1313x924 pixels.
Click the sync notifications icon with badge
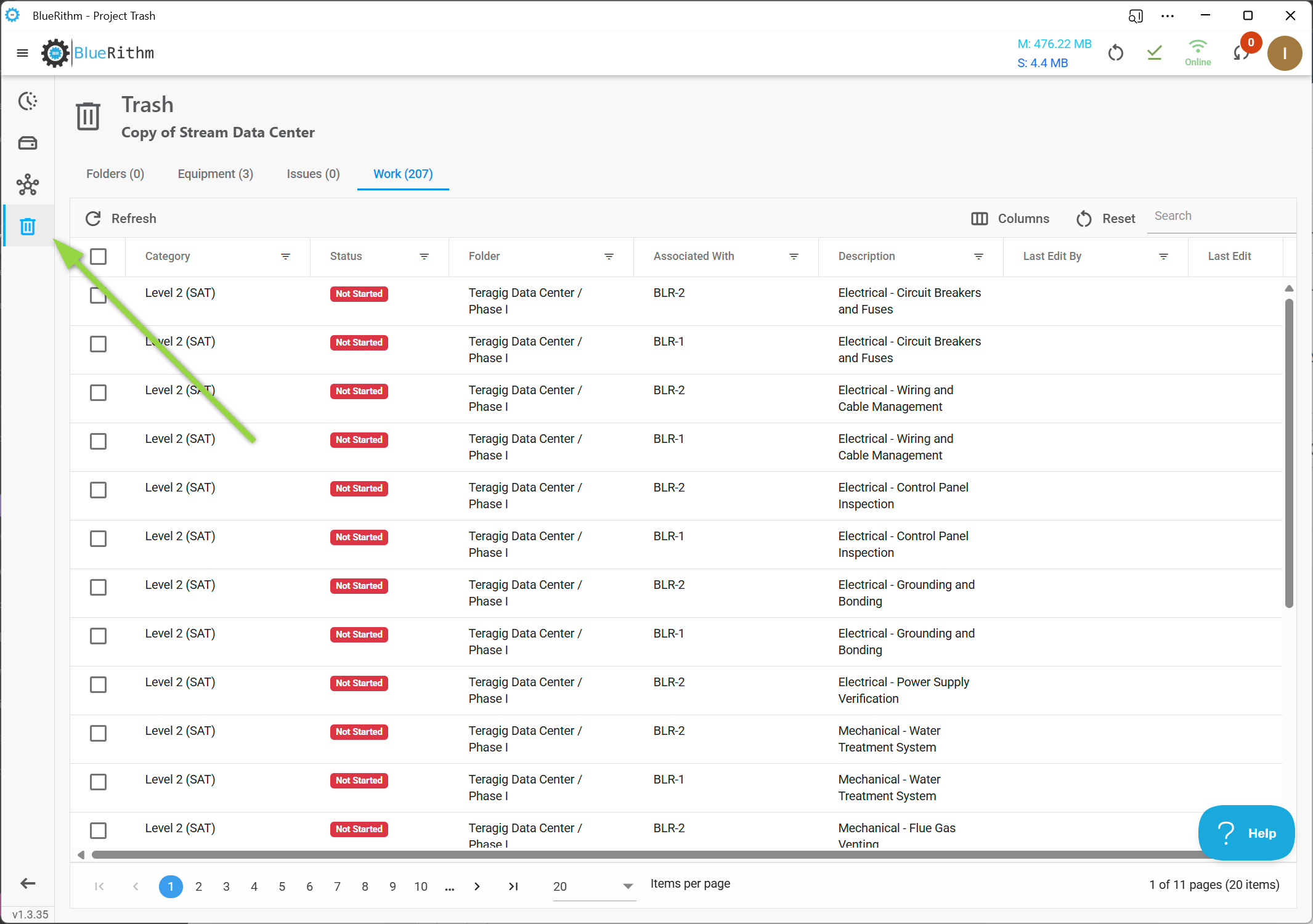point(1242,53)
